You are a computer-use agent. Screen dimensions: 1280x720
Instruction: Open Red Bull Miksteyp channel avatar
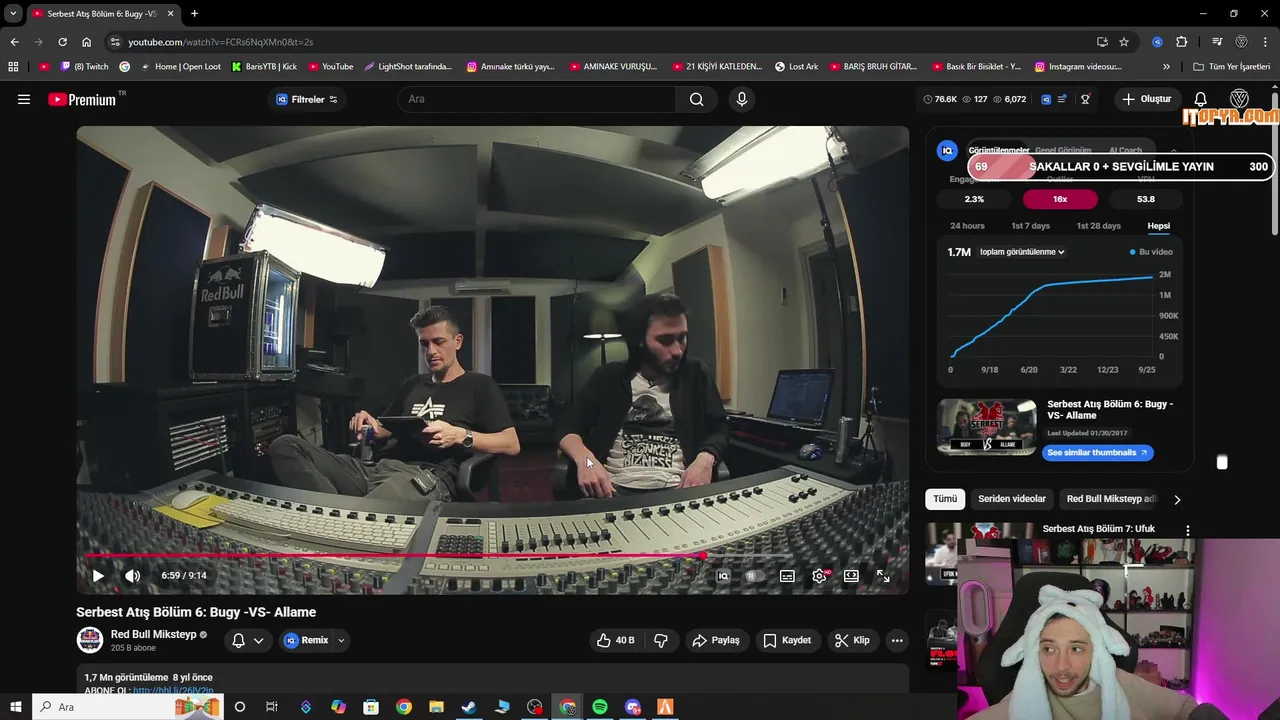pyautogui.click(x=90, y=640)
